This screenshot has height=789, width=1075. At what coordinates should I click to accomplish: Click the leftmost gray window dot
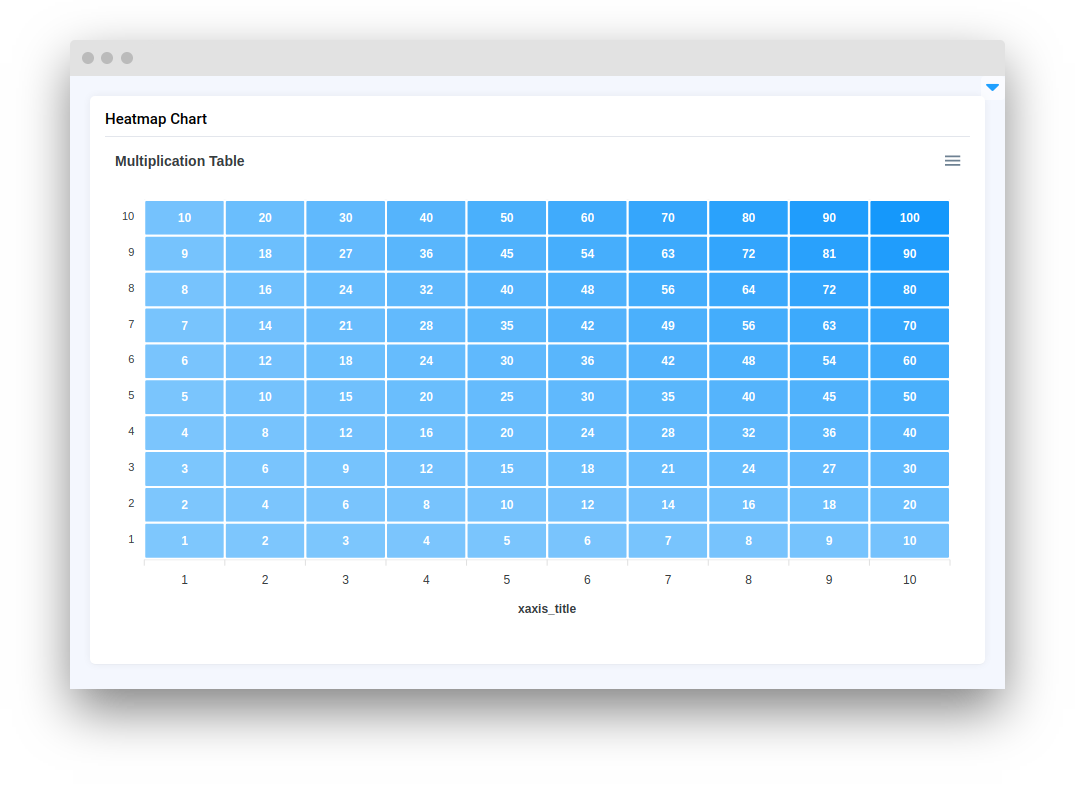pos(88,58)
